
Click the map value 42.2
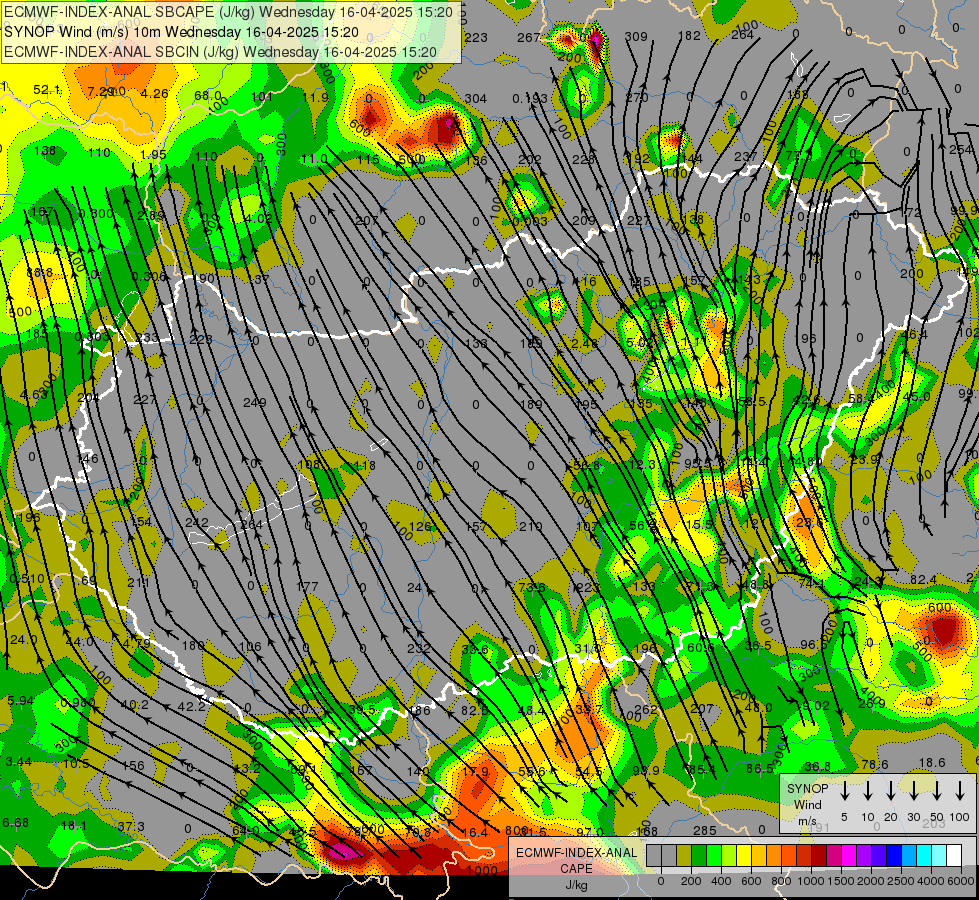(192, 706)
